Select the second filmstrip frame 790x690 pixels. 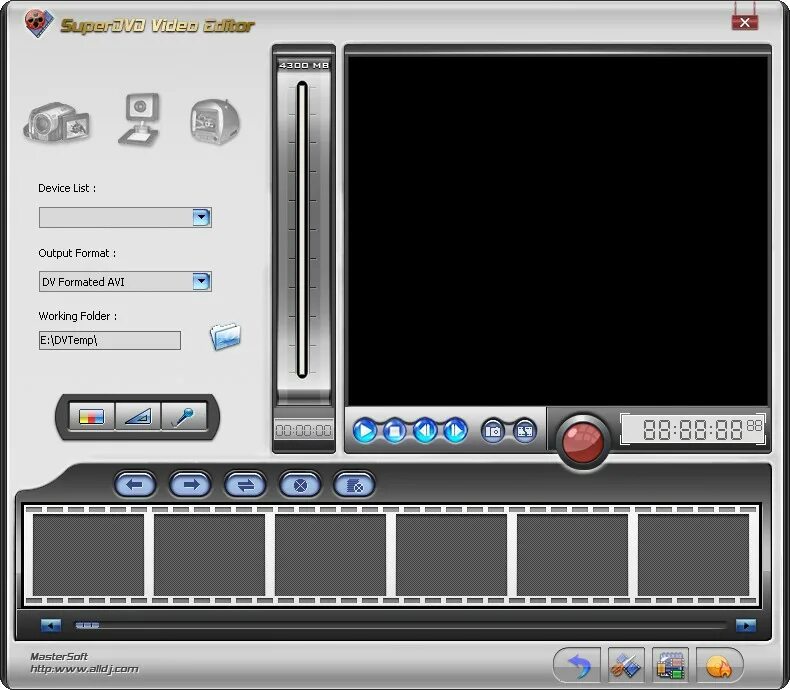(210, 555)
